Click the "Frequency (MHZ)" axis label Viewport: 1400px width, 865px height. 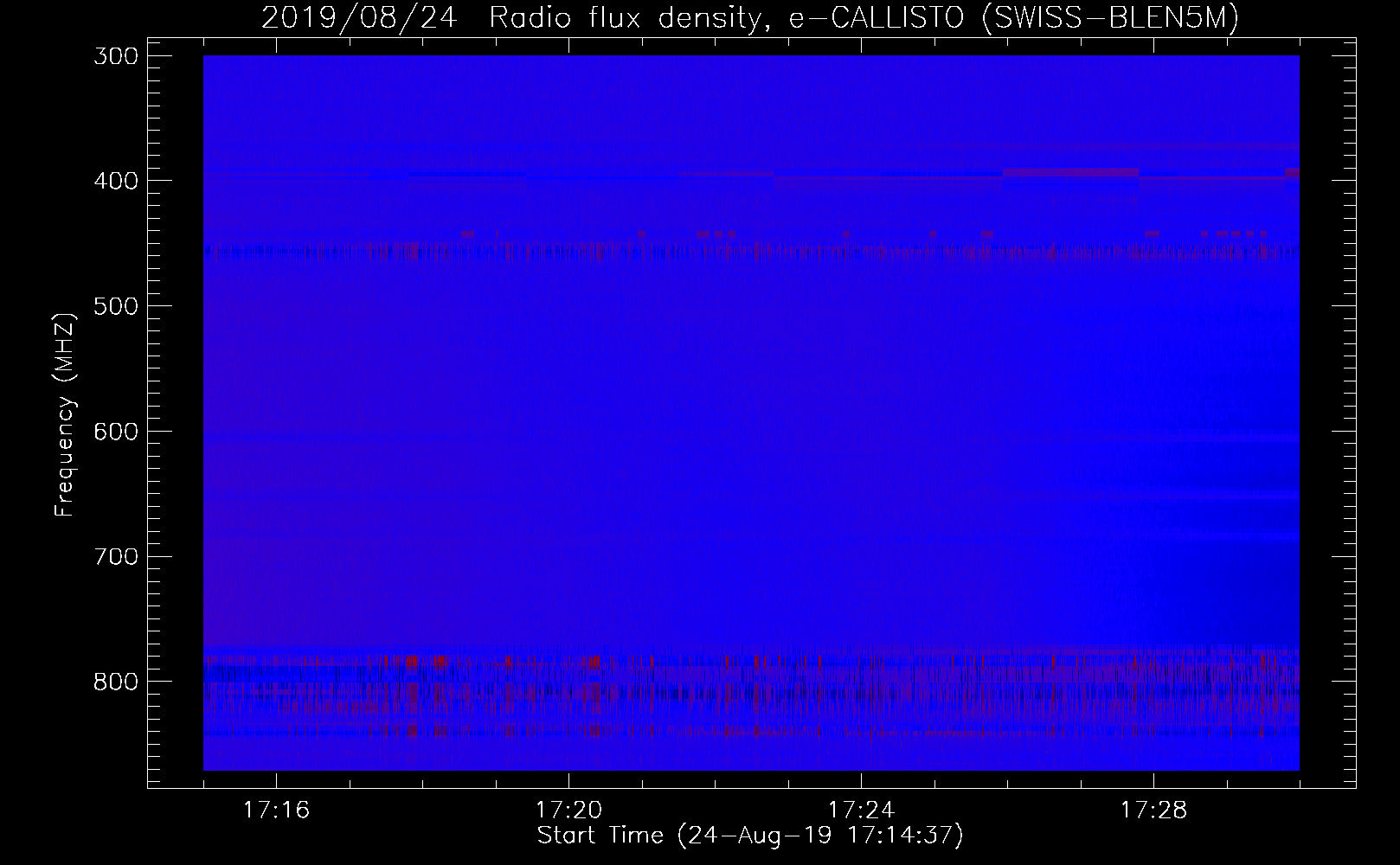pyautogui.click(x=65, y=414)
